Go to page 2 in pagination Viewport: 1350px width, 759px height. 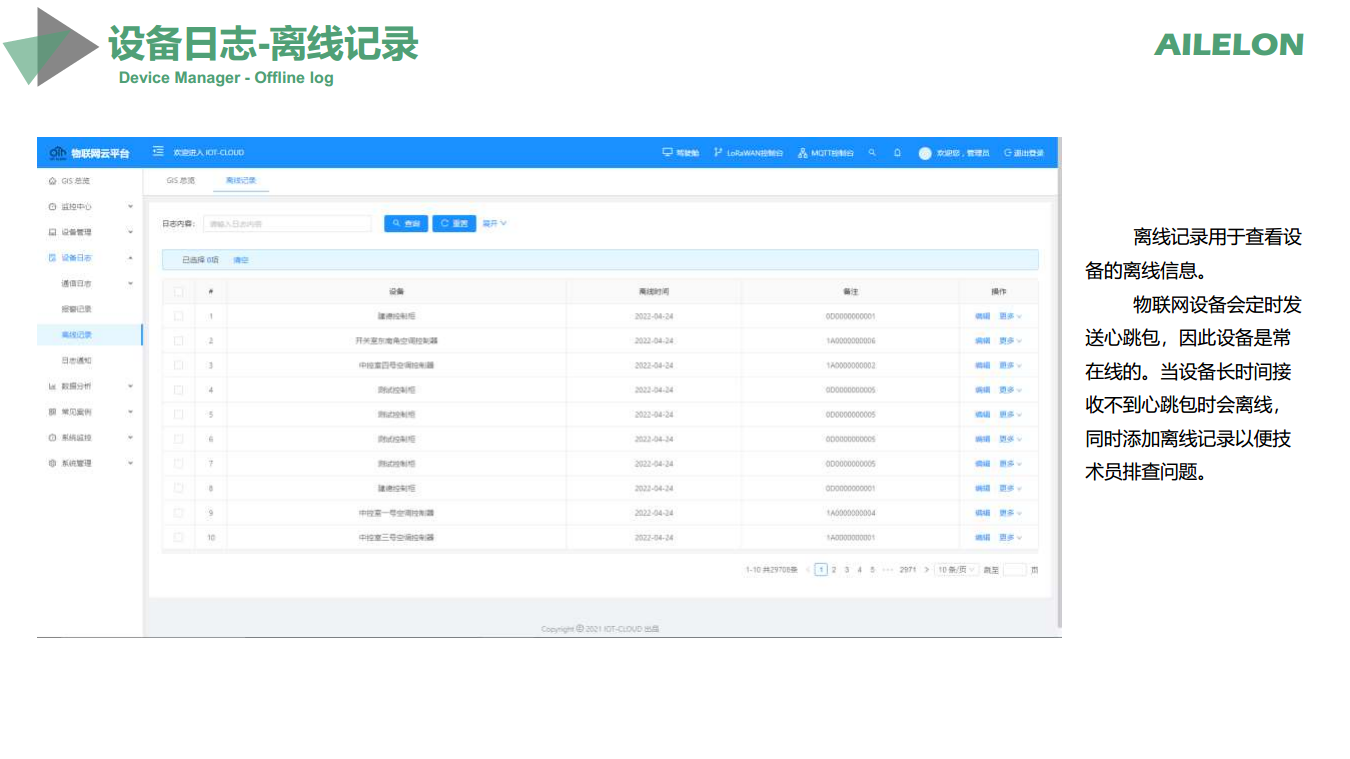(x=834, y=570)
